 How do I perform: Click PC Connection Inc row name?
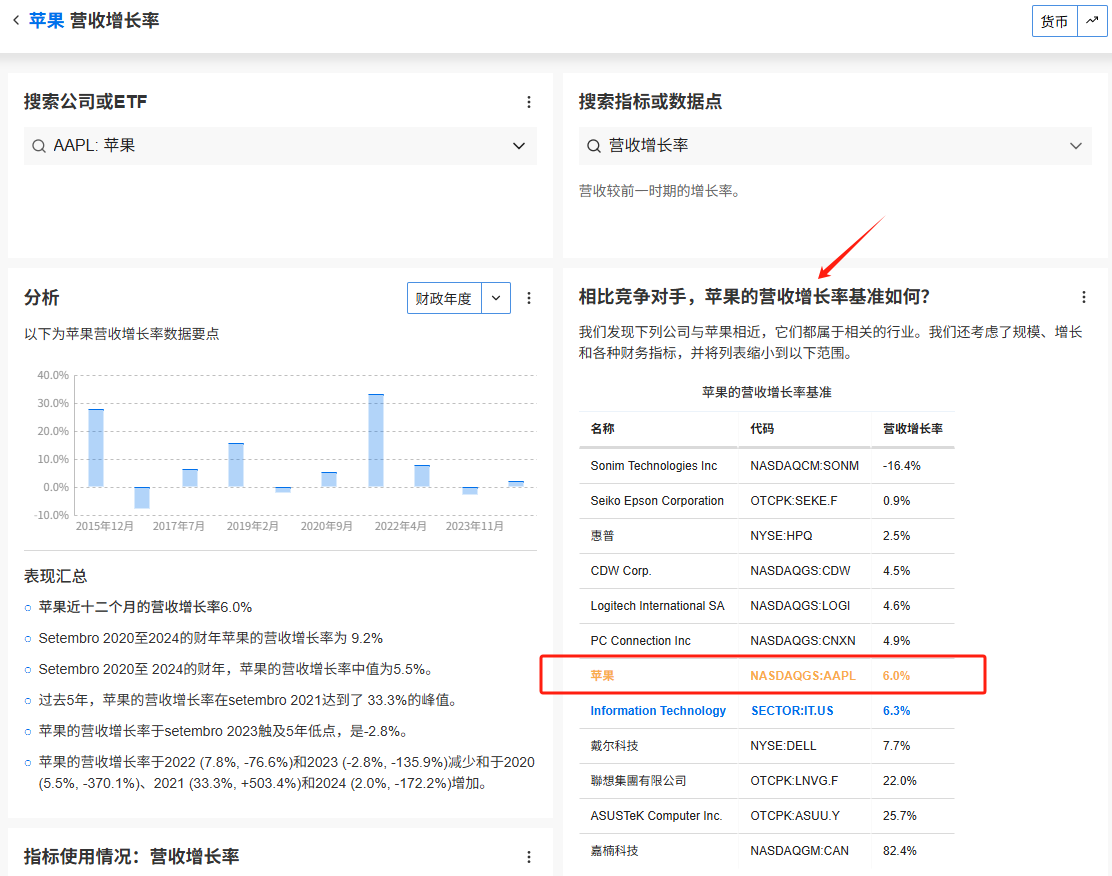coord(640,641)
